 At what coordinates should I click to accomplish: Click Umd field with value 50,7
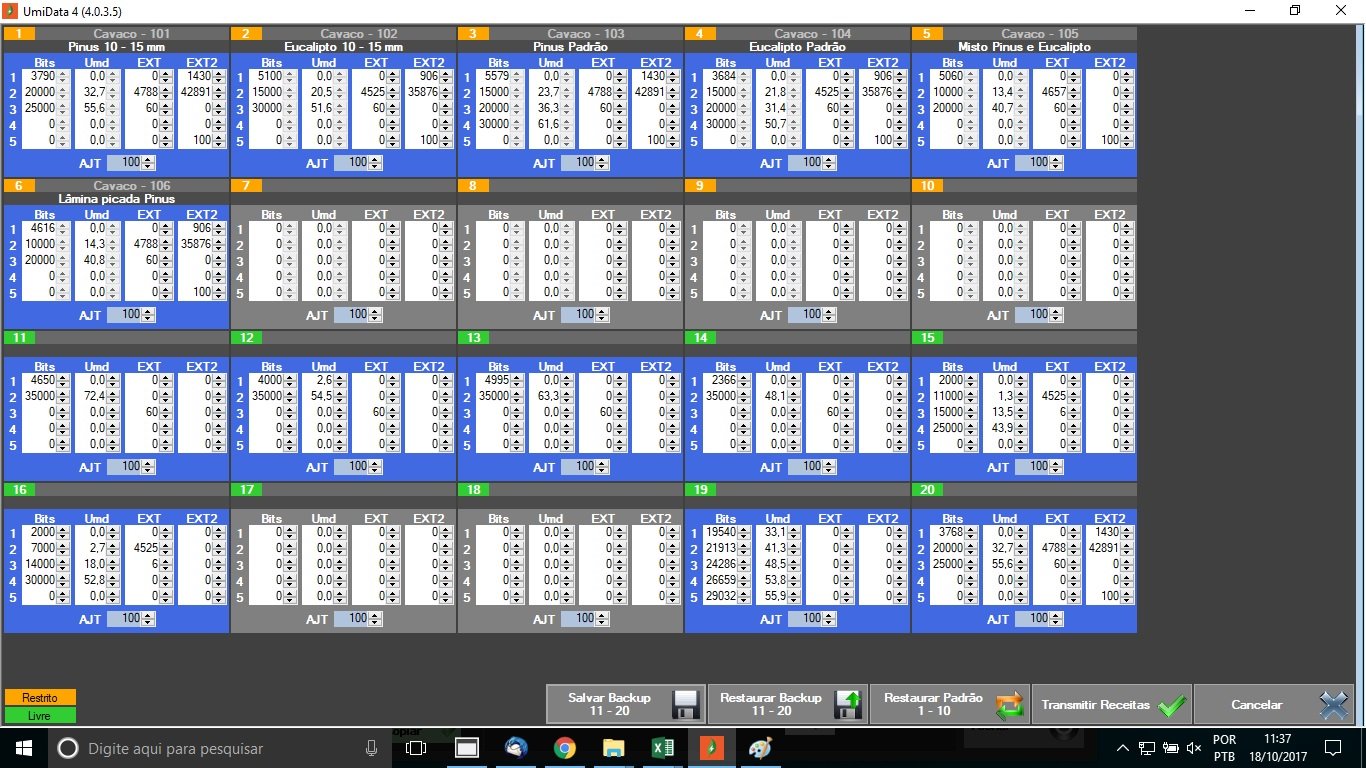tap(779, 124)
